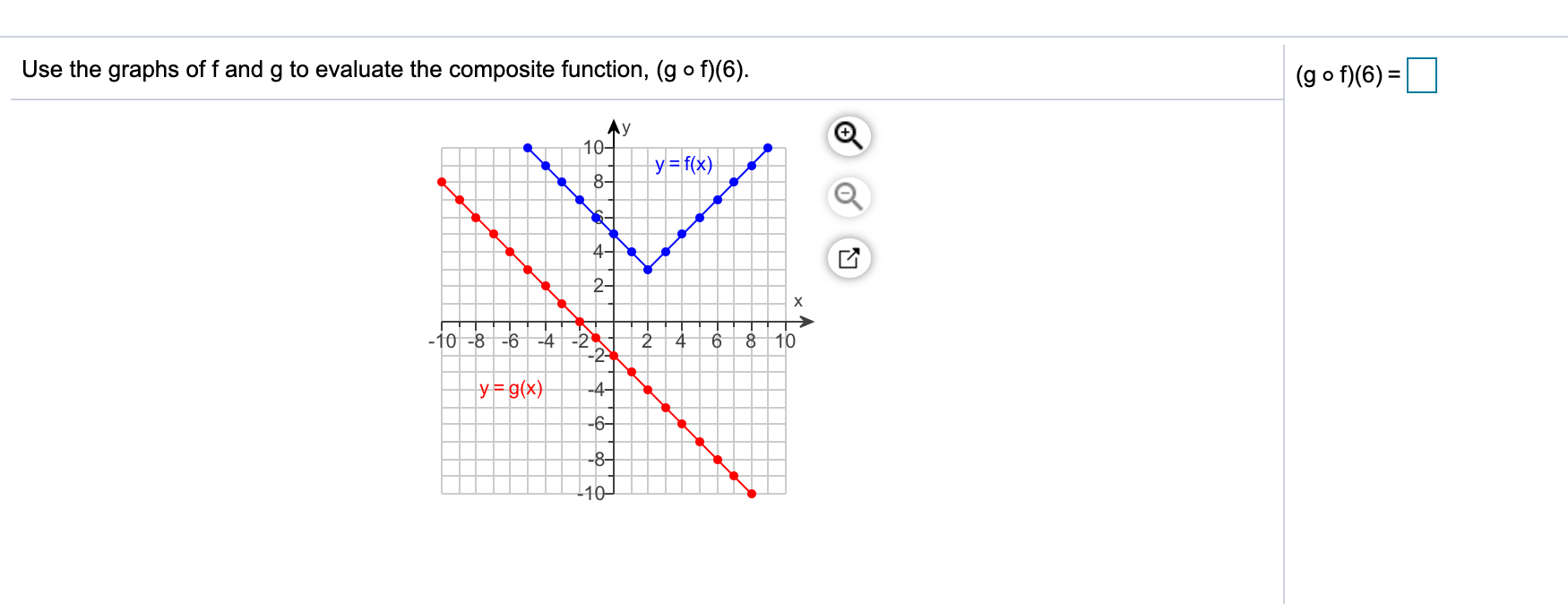Image resolution: width=1568 pixels, height=604 pixels.
Task: Click the pop-out square icon beside the graph
Action: tap(848, 259)
